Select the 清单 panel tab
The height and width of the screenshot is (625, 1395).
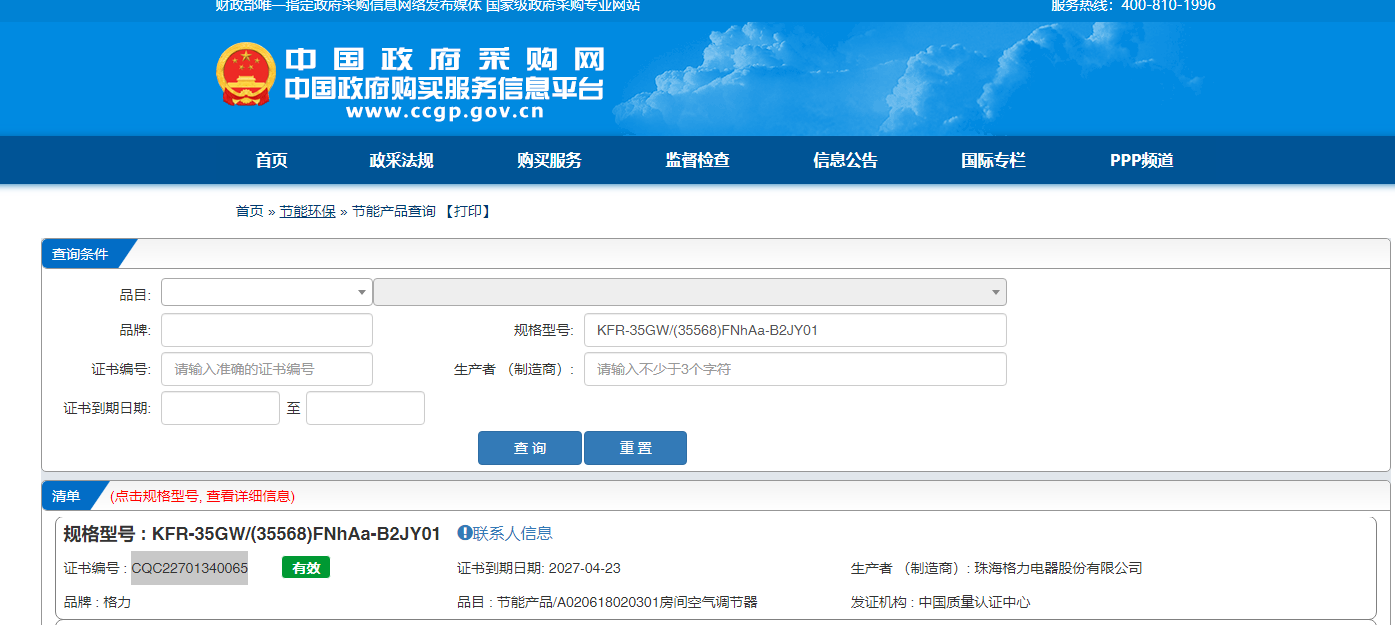pyautogui.click(x=66, y=495)
